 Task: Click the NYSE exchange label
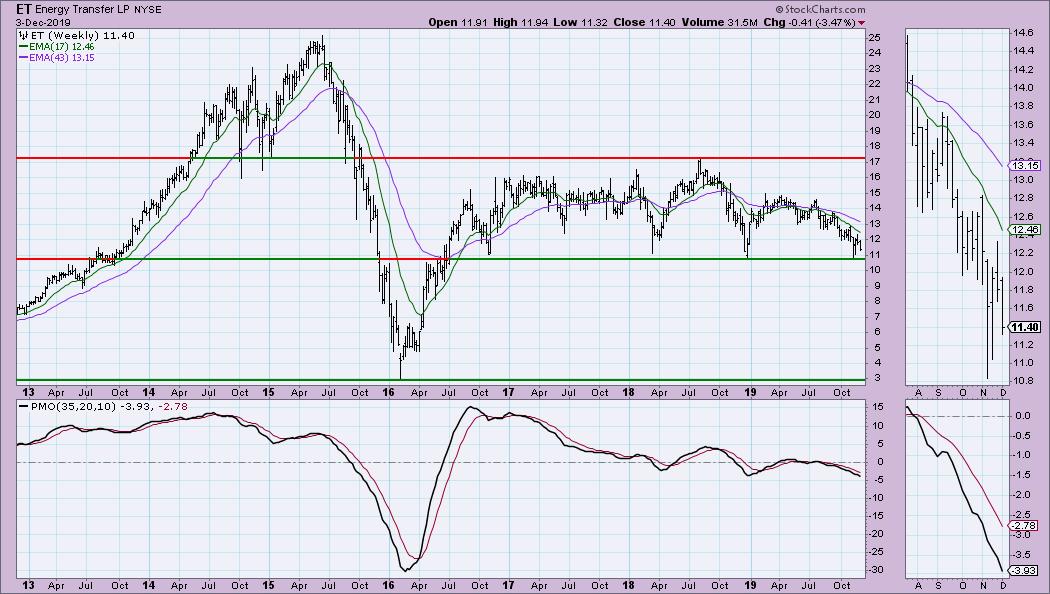coord(147,10)
